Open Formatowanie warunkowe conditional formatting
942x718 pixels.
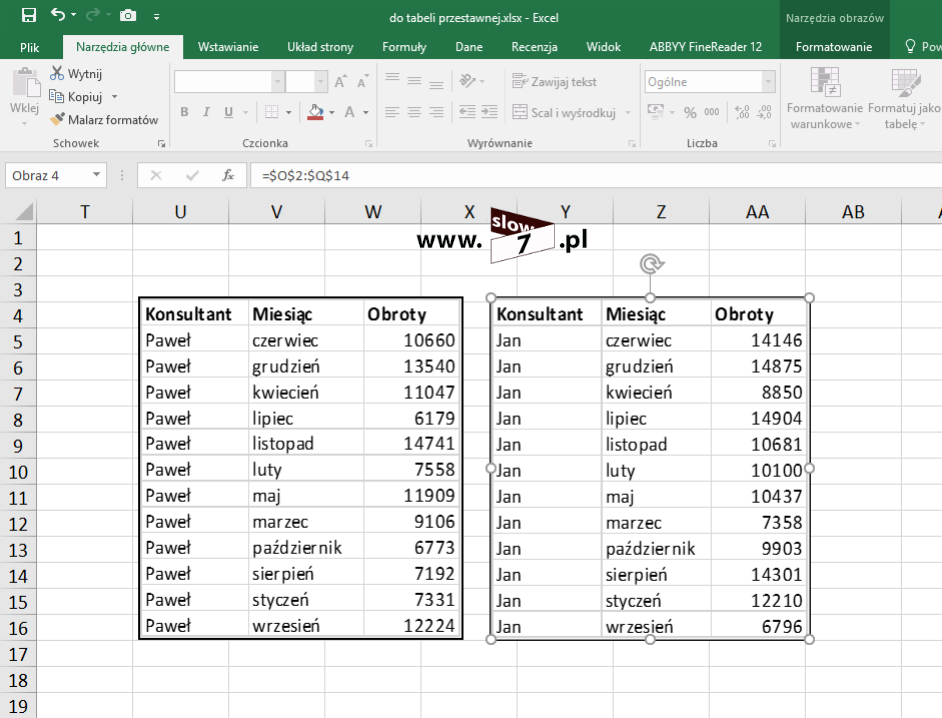click(825, 98)
